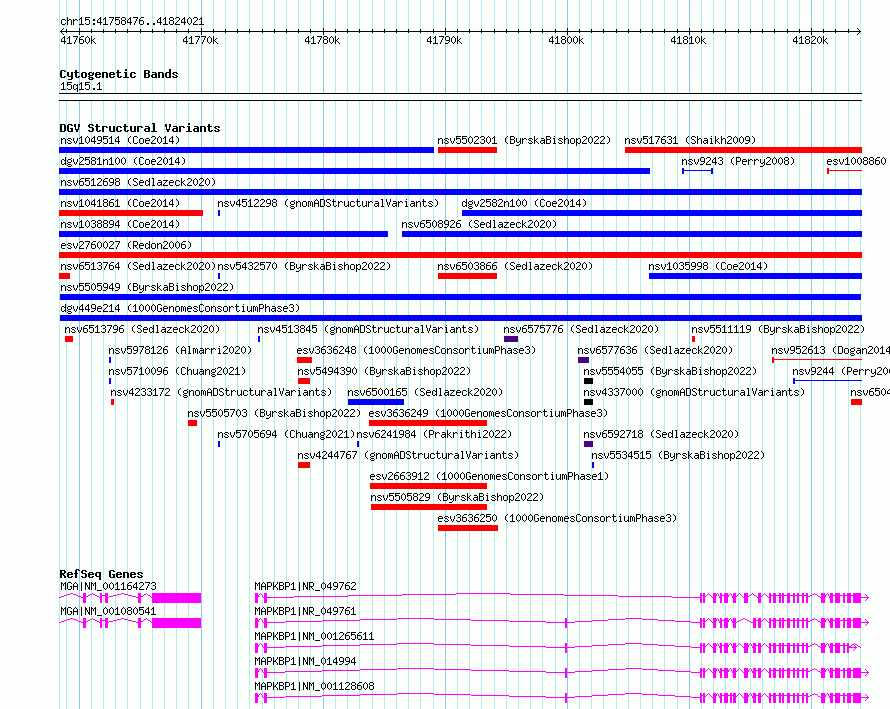The width and height of the screenshot is (890, 709).
Task: Select the nsv5502301 (ByrskaBishop2022) variant
Action: pyautogui.click(x=524, y=140)
